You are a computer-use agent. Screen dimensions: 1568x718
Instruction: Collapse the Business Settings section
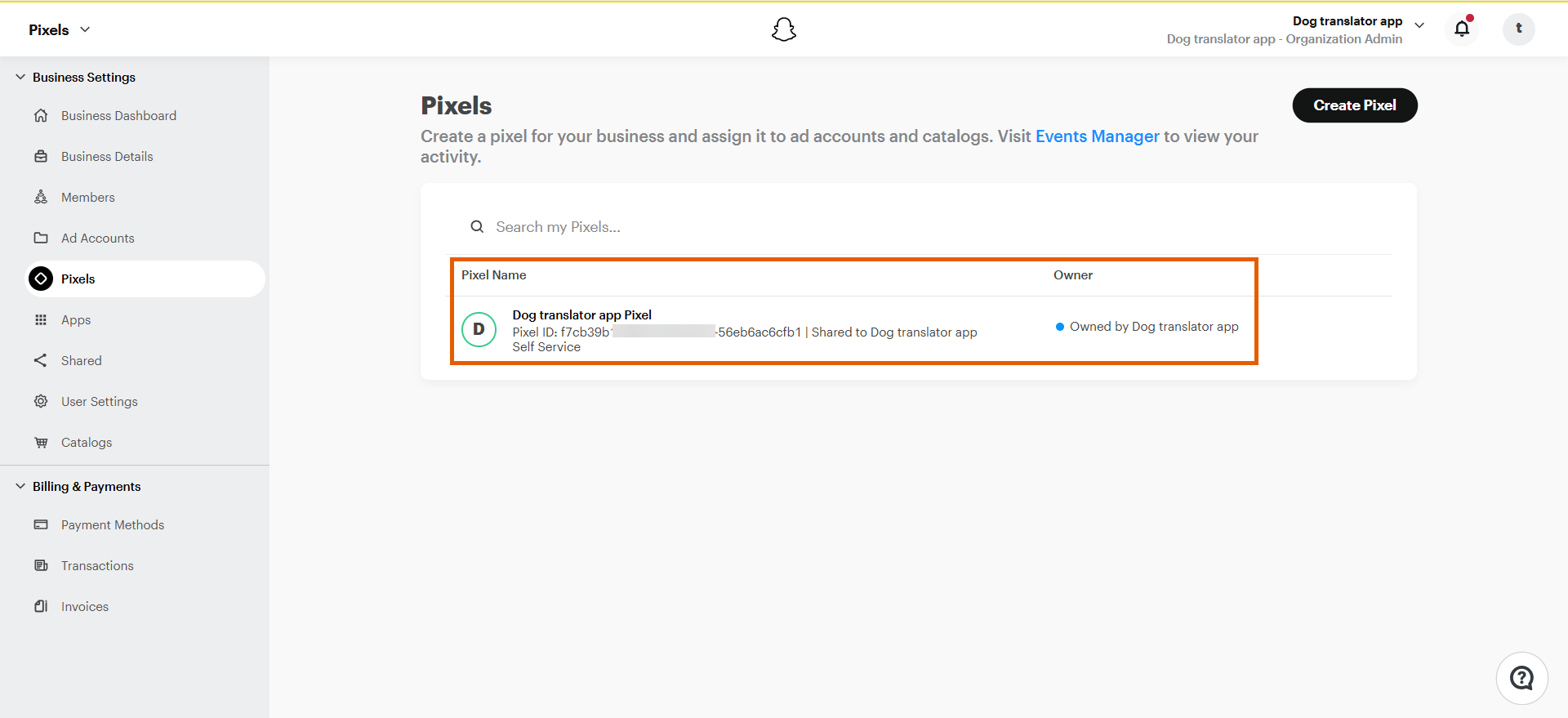(20, 77)
